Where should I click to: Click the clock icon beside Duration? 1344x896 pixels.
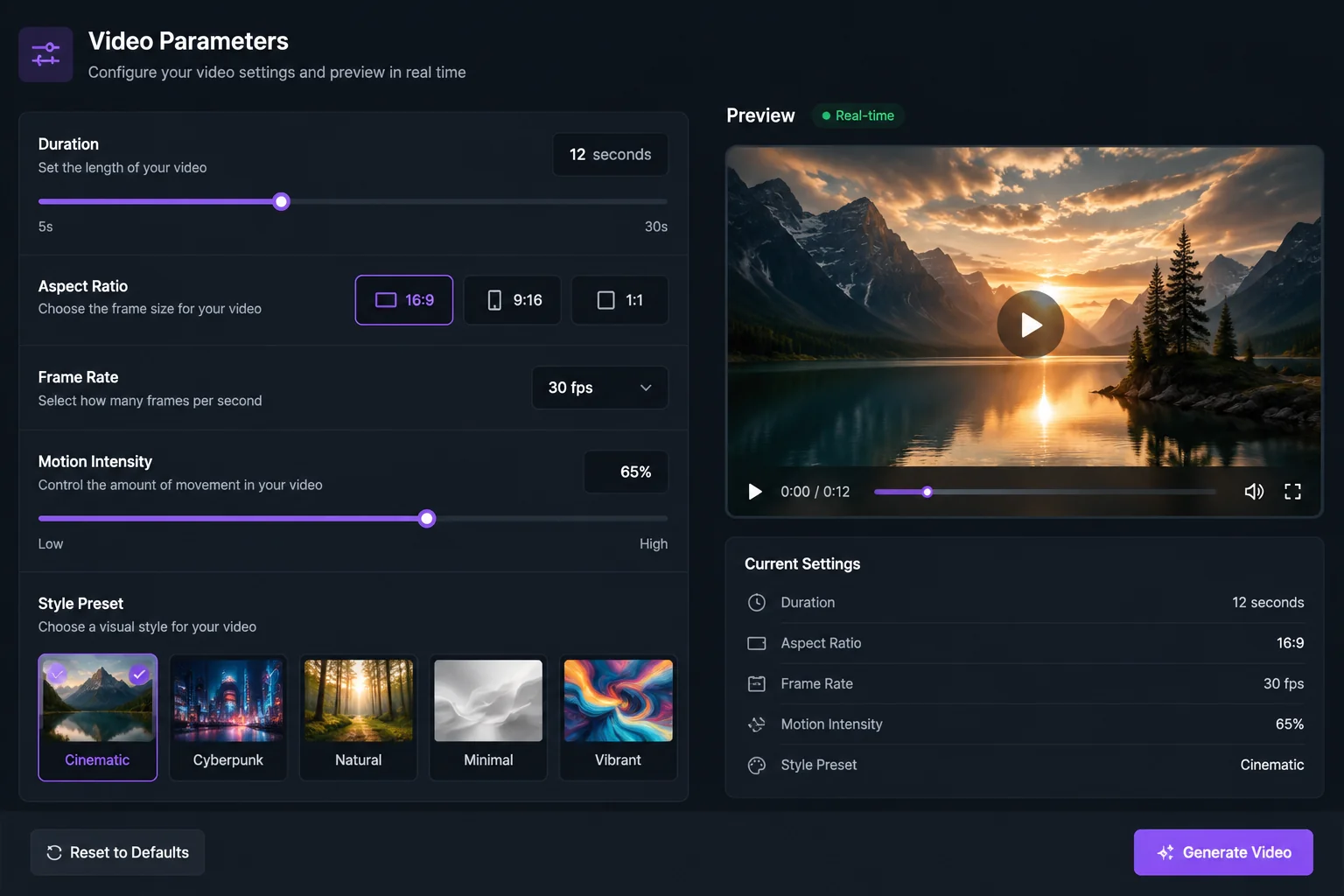(757, 603)
